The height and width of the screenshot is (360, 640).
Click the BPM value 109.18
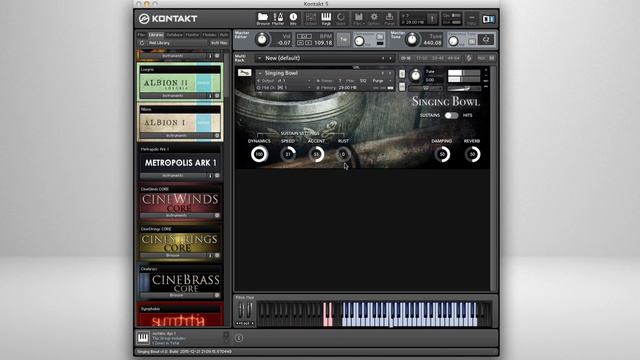coord(323,42)
